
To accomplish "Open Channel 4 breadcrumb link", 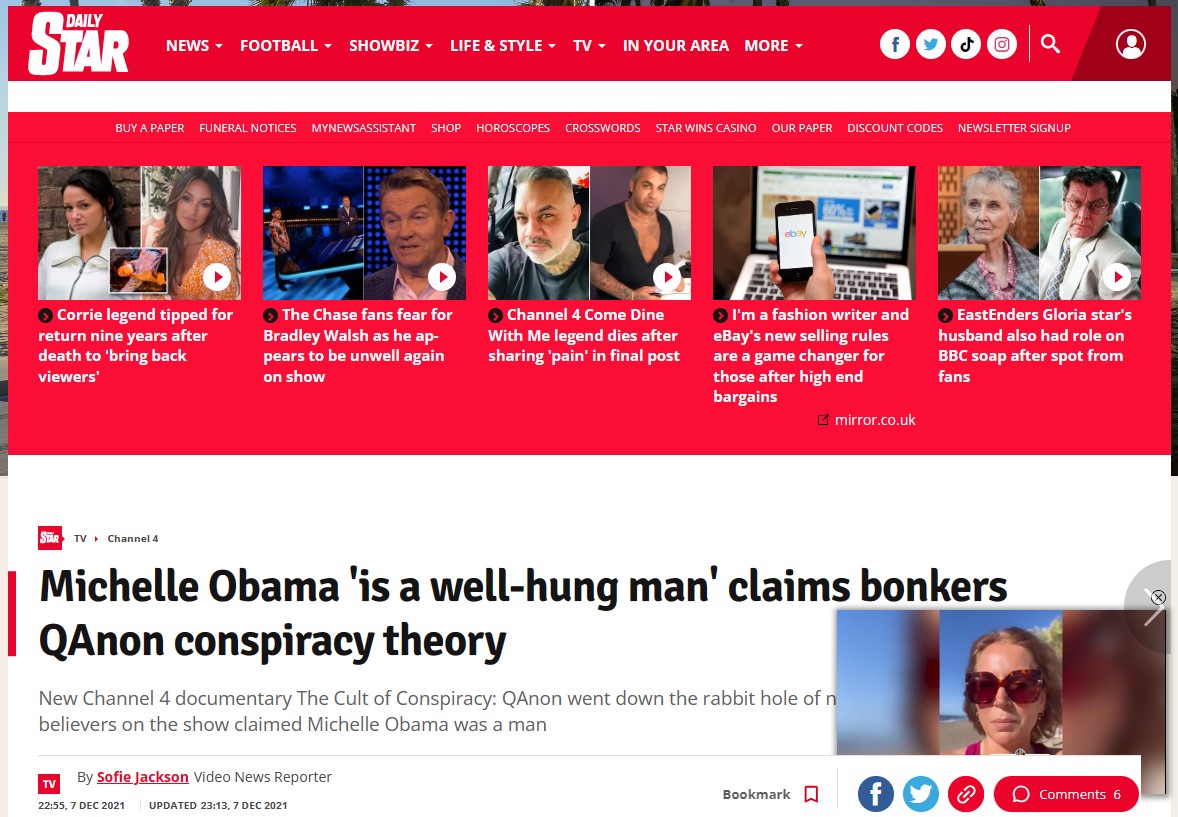I will coord(133,539).
